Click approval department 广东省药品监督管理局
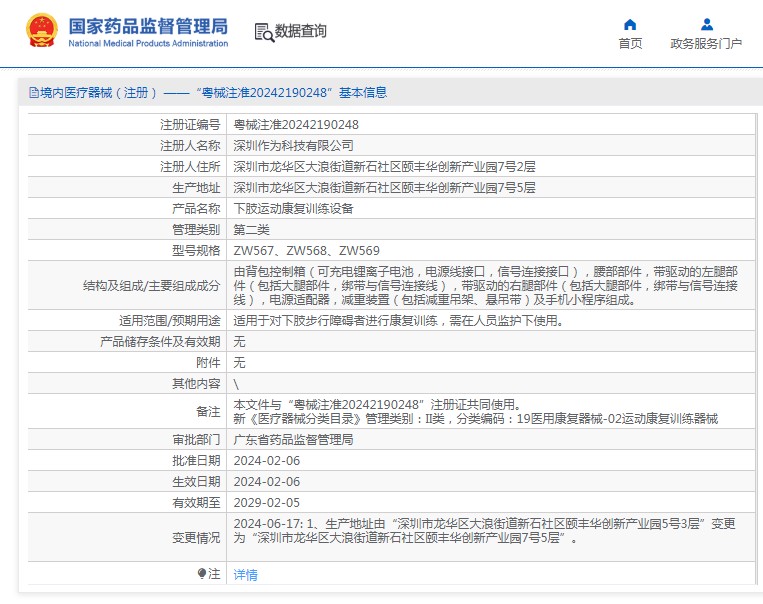 pos(293,440)
